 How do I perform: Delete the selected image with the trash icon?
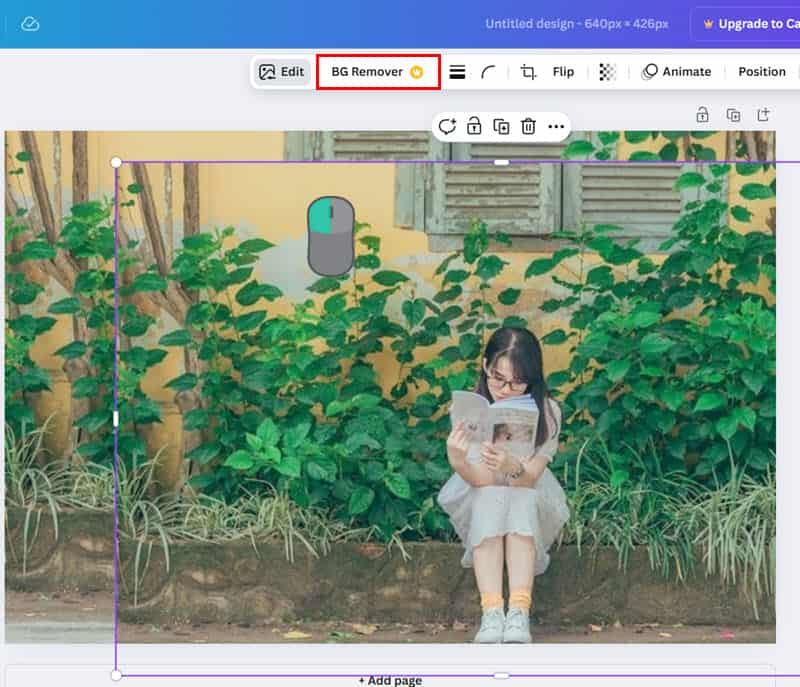point(528,126)
